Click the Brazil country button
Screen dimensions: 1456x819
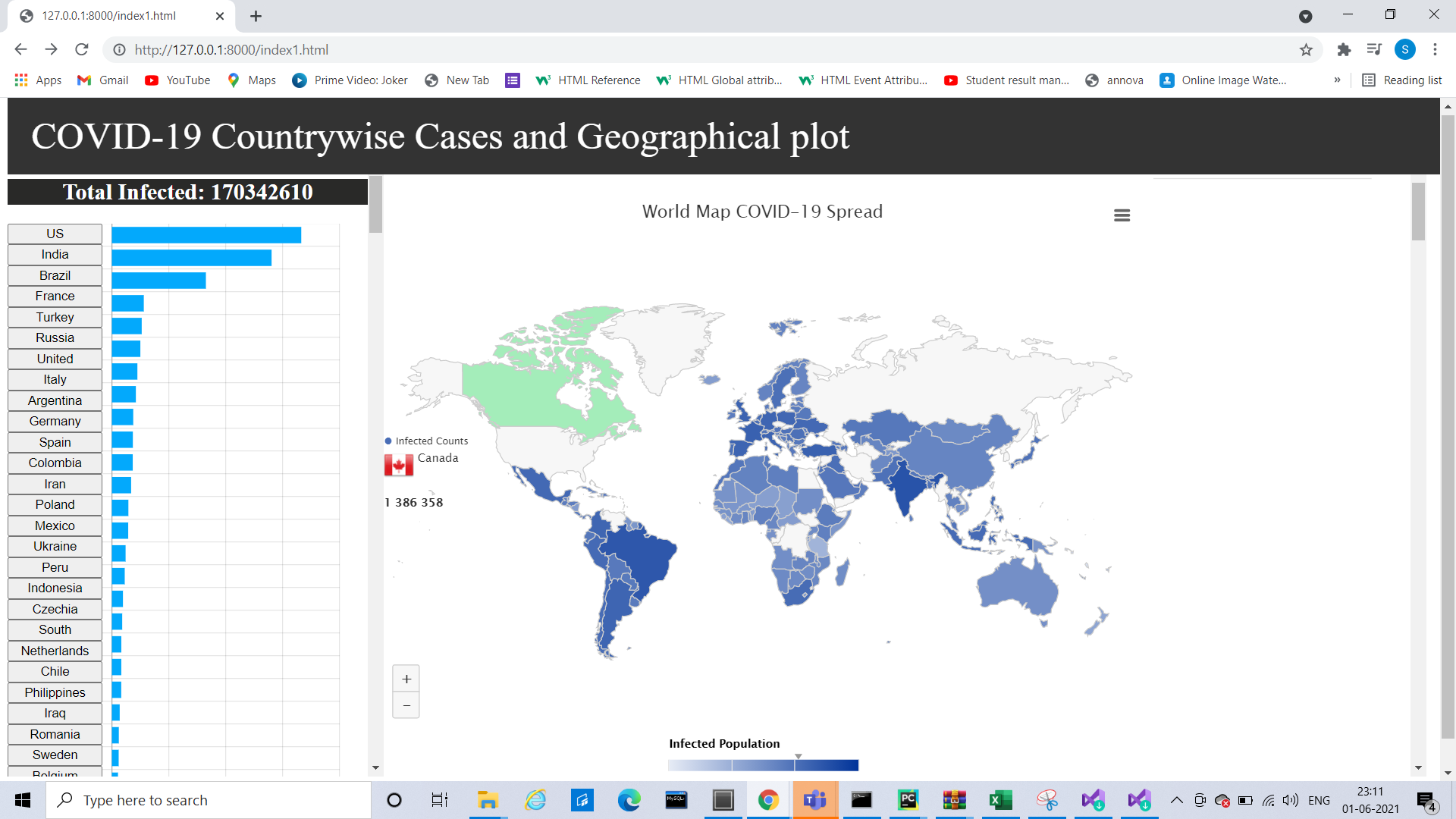click(55, 275)
